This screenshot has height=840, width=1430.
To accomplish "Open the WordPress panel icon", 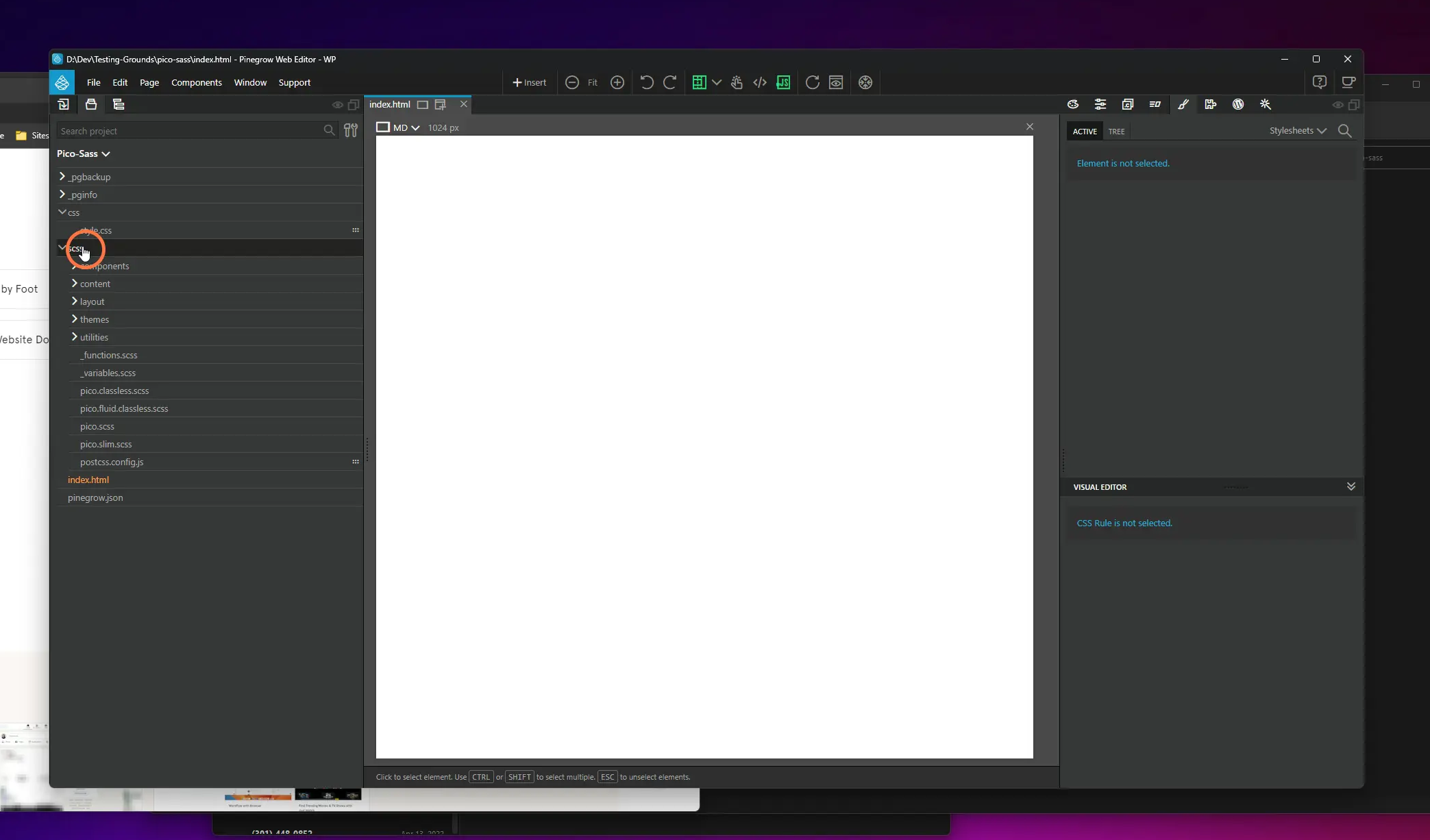I will pyautogui.click(x=1237, y=104).
